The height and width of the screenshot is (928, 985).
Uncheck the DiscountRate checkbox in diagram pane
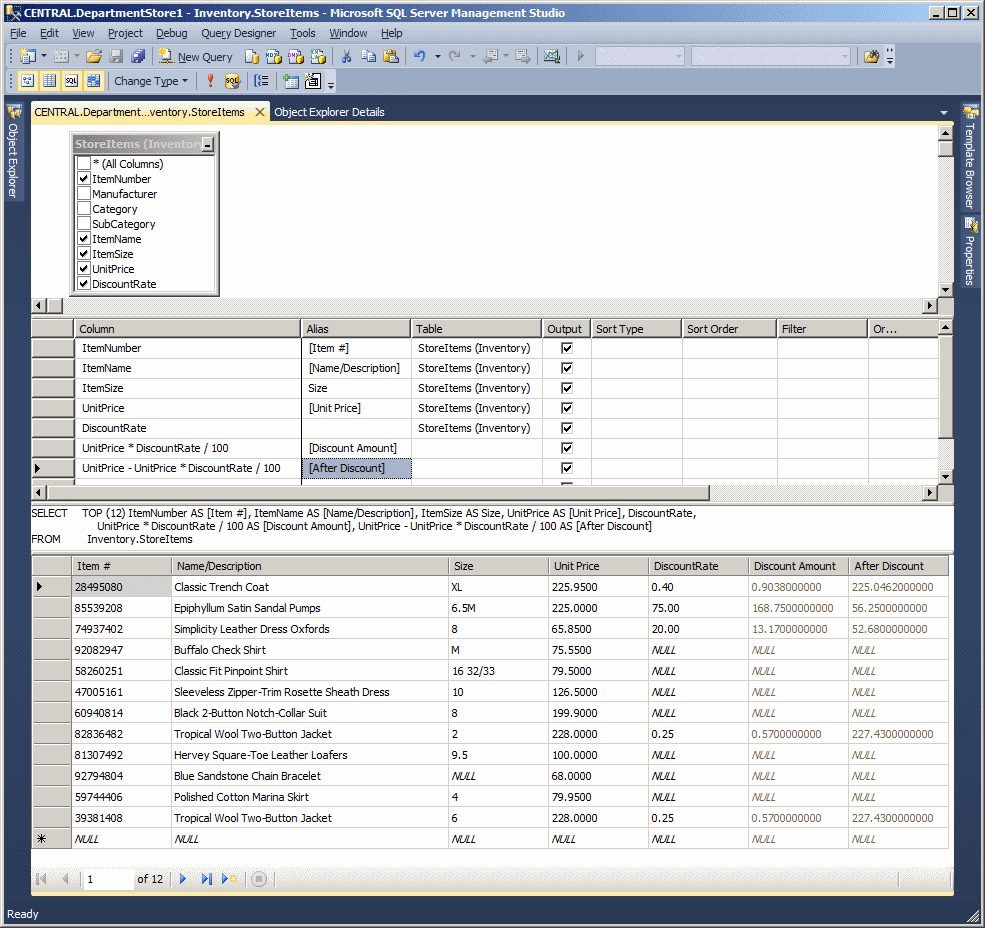pyautogui.click(x=84, y=283)
